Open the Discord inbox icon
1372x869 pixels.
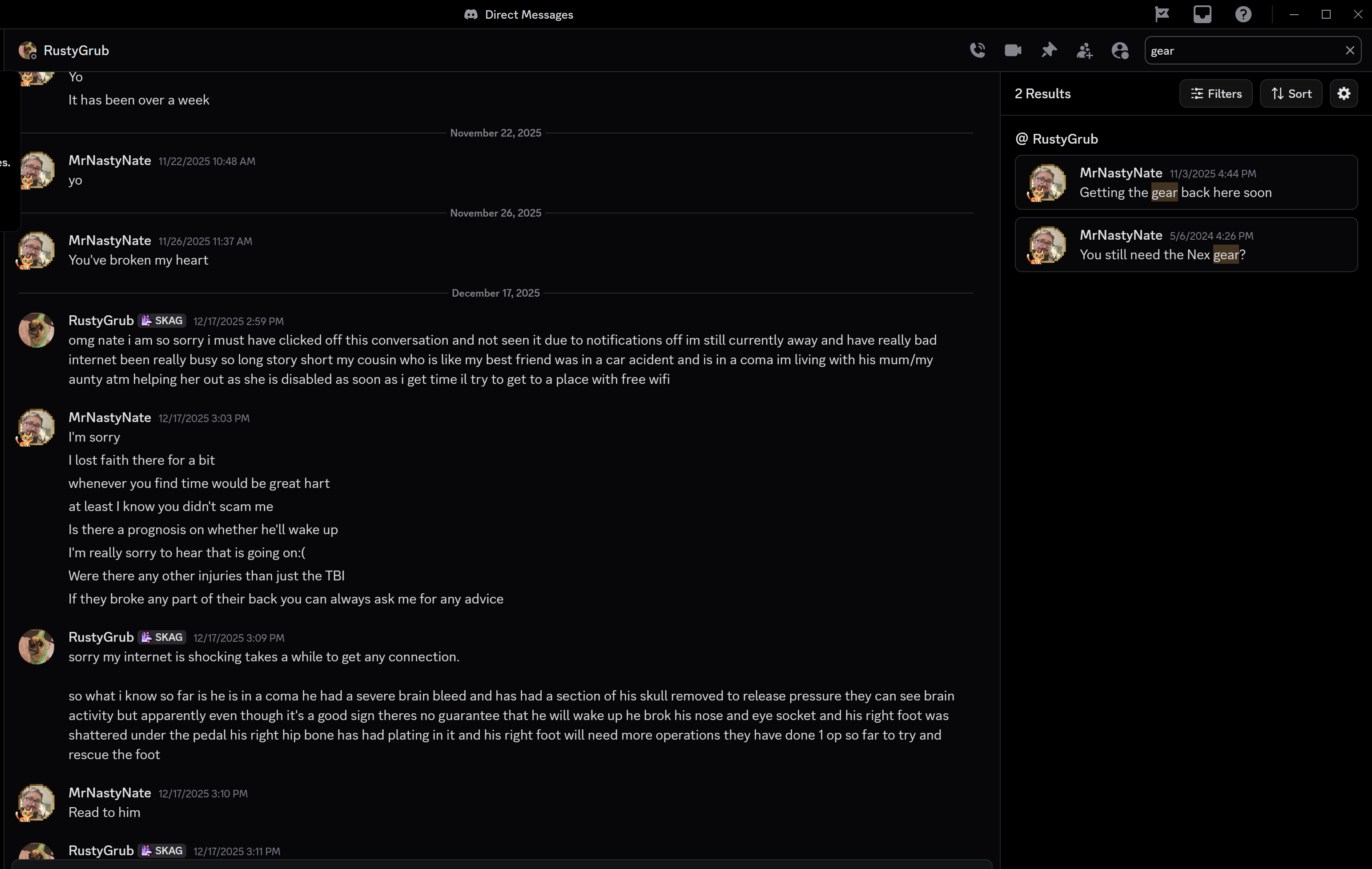[1202, 14]
